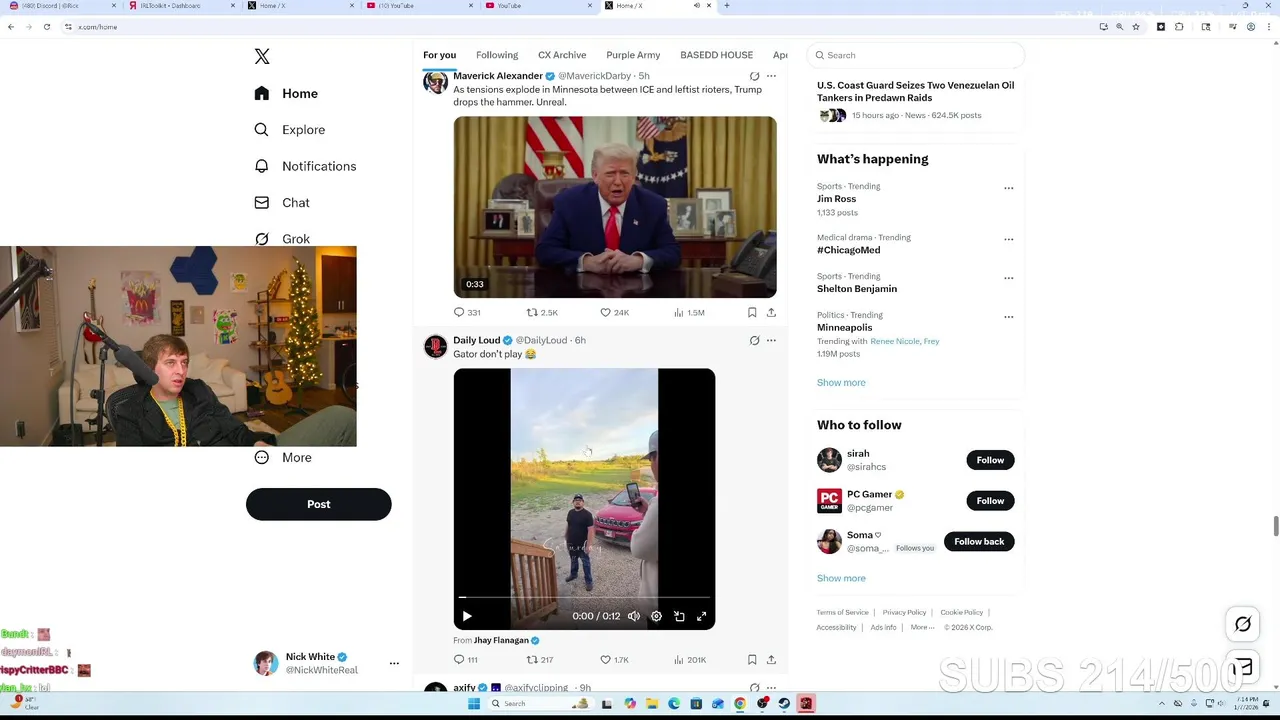
Task: Open the Privacy Policy link
Action: tap(904, 612)
